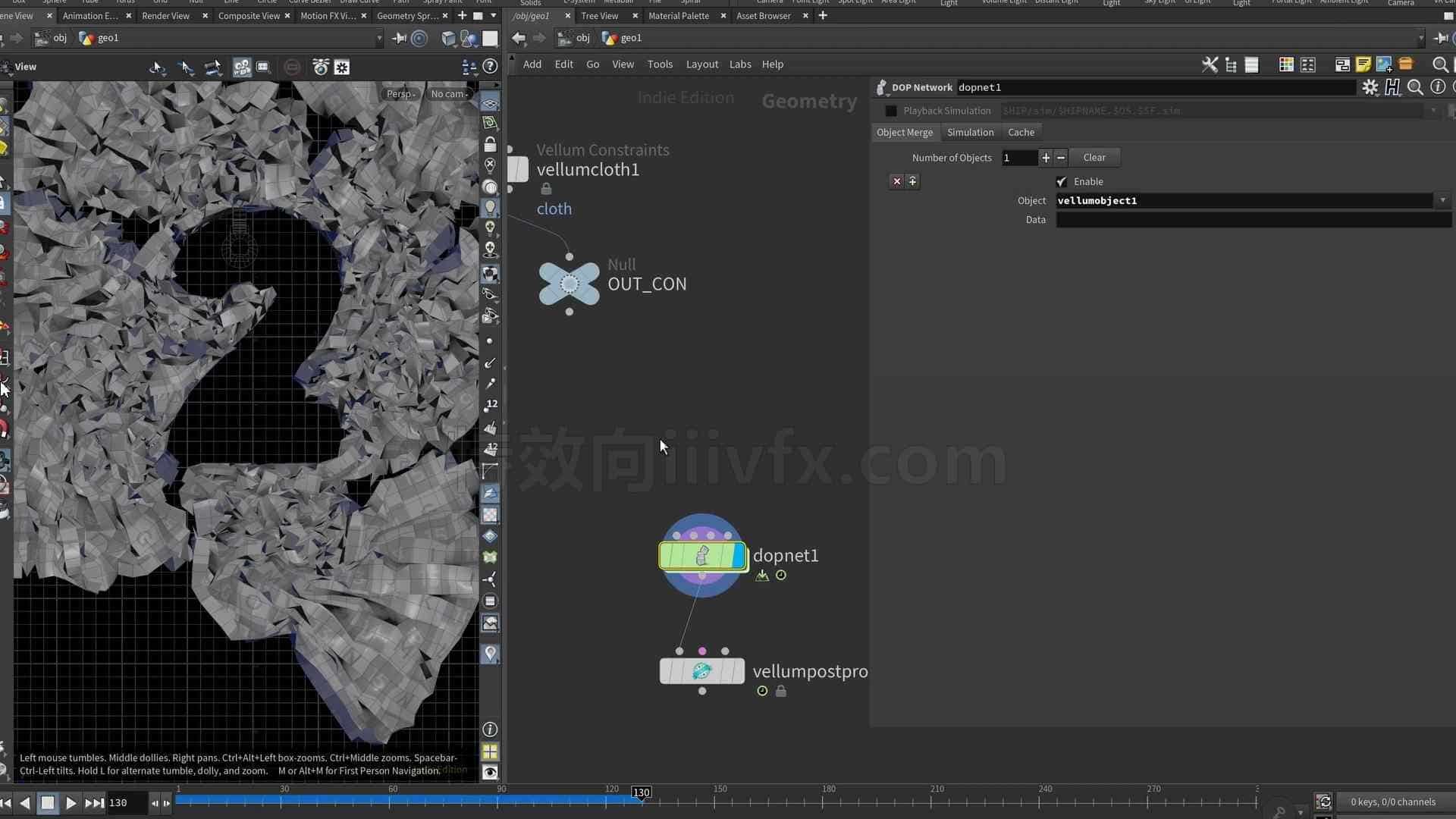Open scene viewer path dropdown

379,38
